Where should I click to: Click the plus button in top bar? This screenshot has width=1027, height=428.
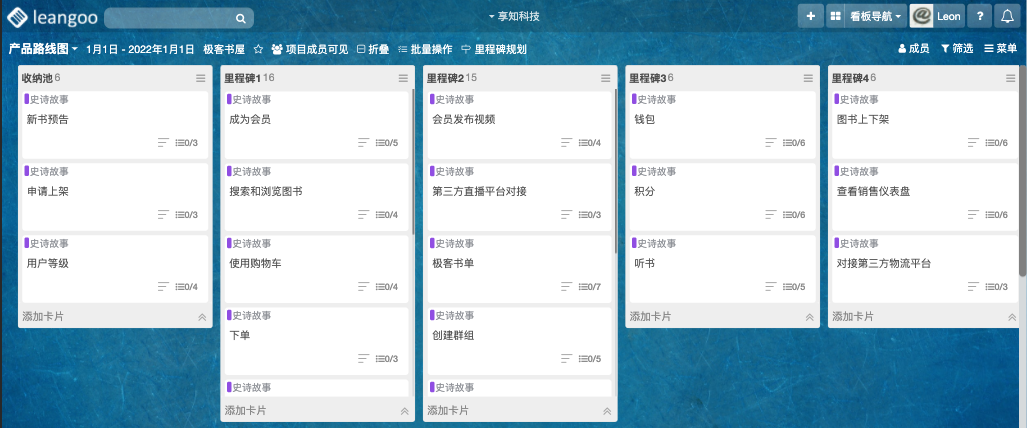810,16
